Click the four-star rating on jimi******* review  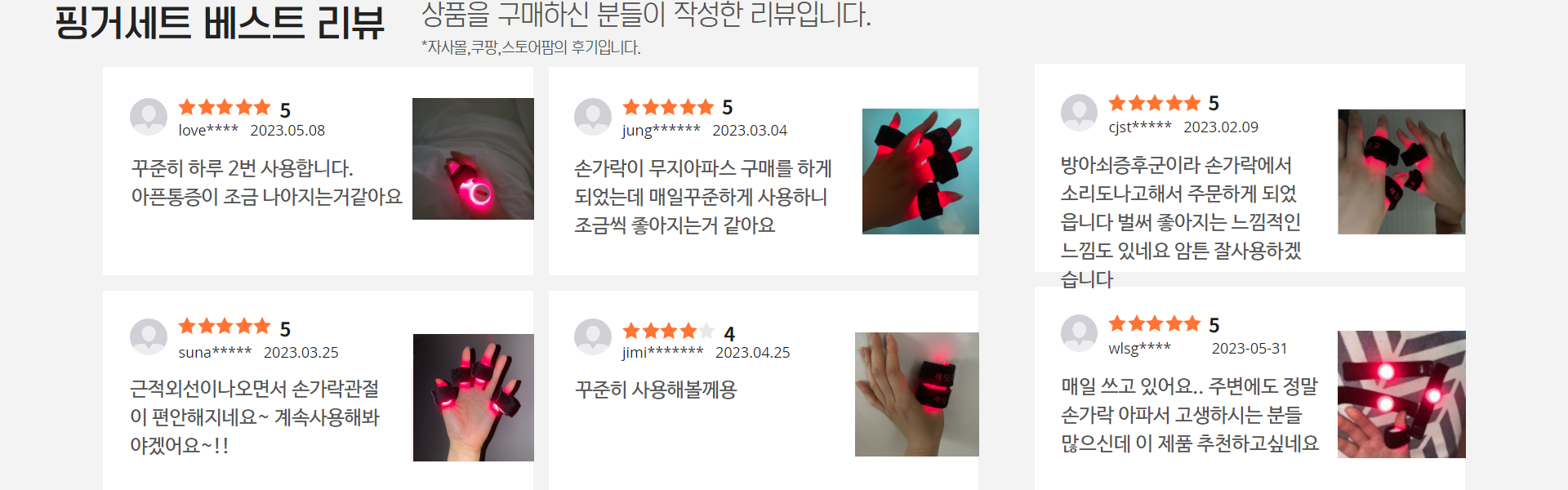(668, 331)
